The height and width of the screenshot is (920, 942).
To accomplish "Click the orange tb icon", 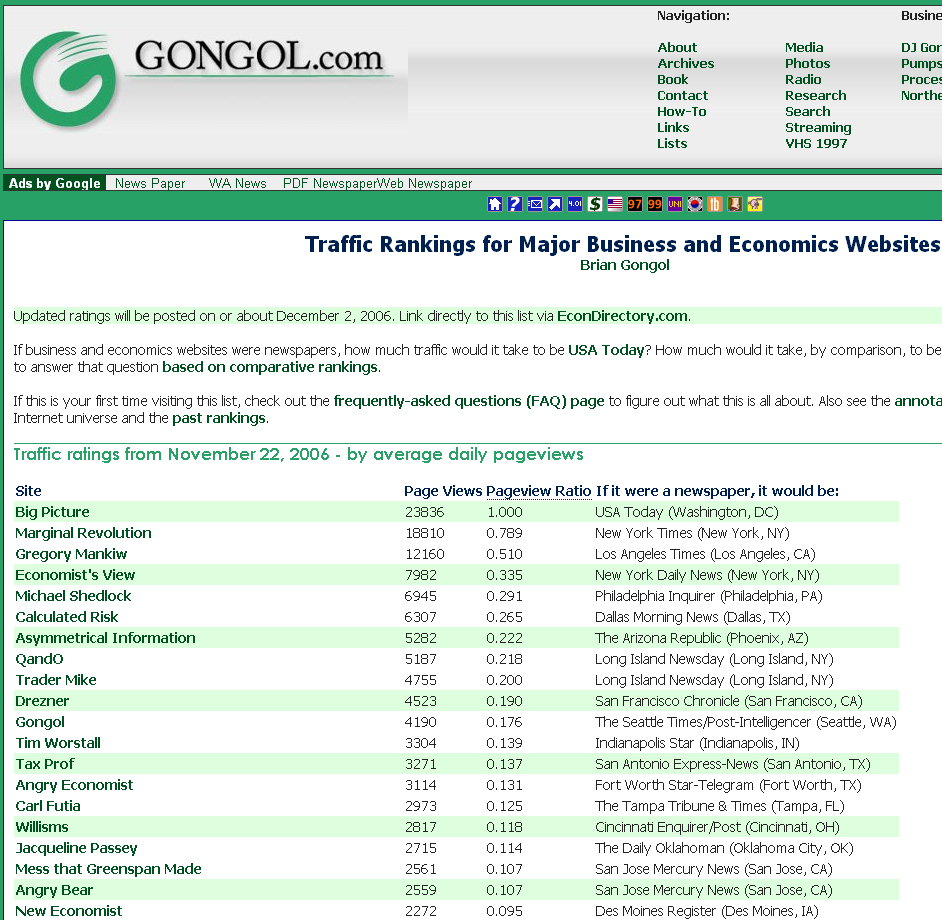I will pyautogui.click(x=715, y=204).
